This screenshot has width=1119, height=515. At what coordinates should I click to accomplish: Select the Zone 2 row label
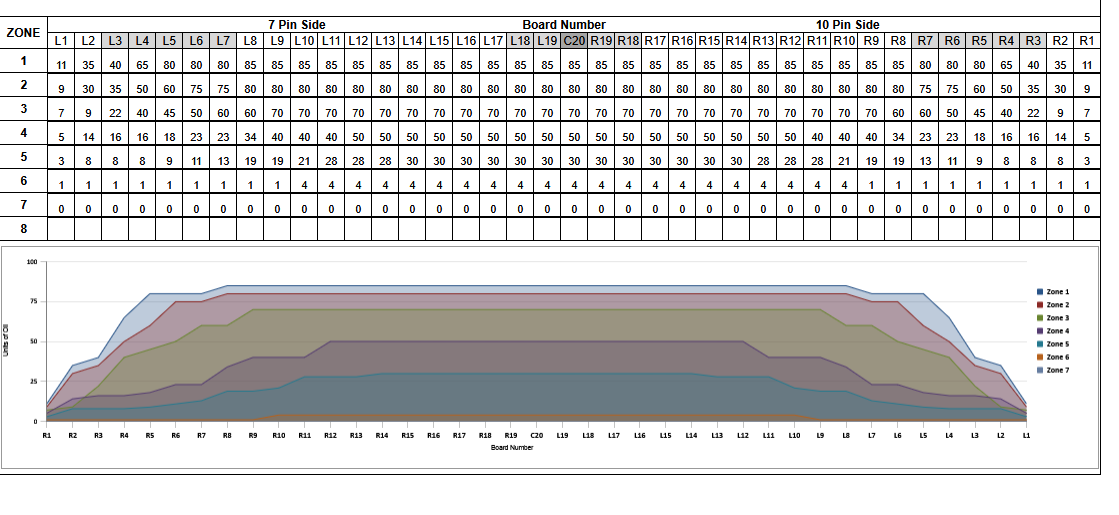[24, 85]
